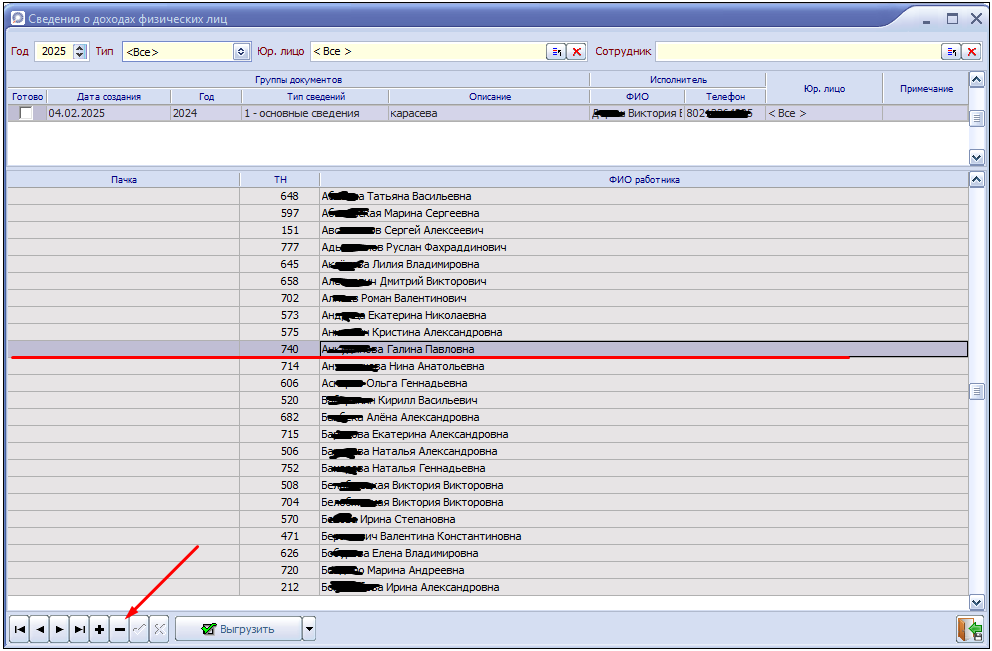
Task: Add a new record with plus button
Action: (100, 629)
